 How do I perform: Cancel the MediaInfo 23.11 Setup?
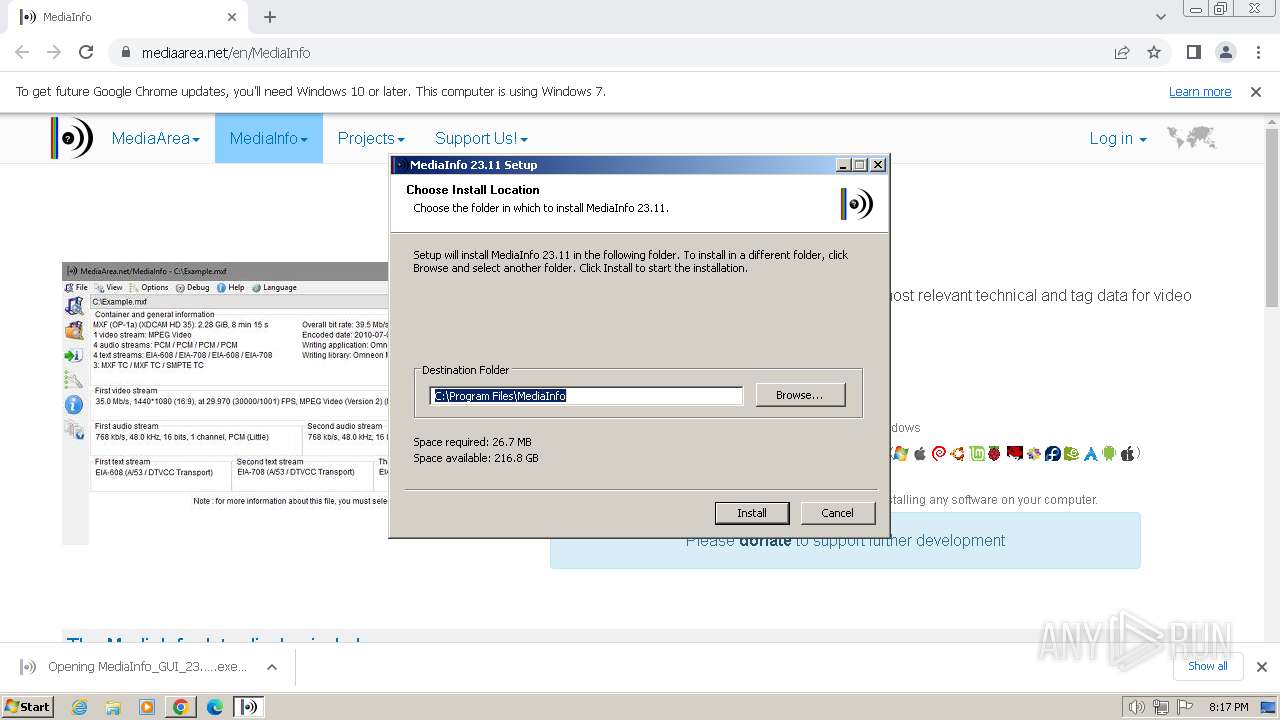point(837,513)
